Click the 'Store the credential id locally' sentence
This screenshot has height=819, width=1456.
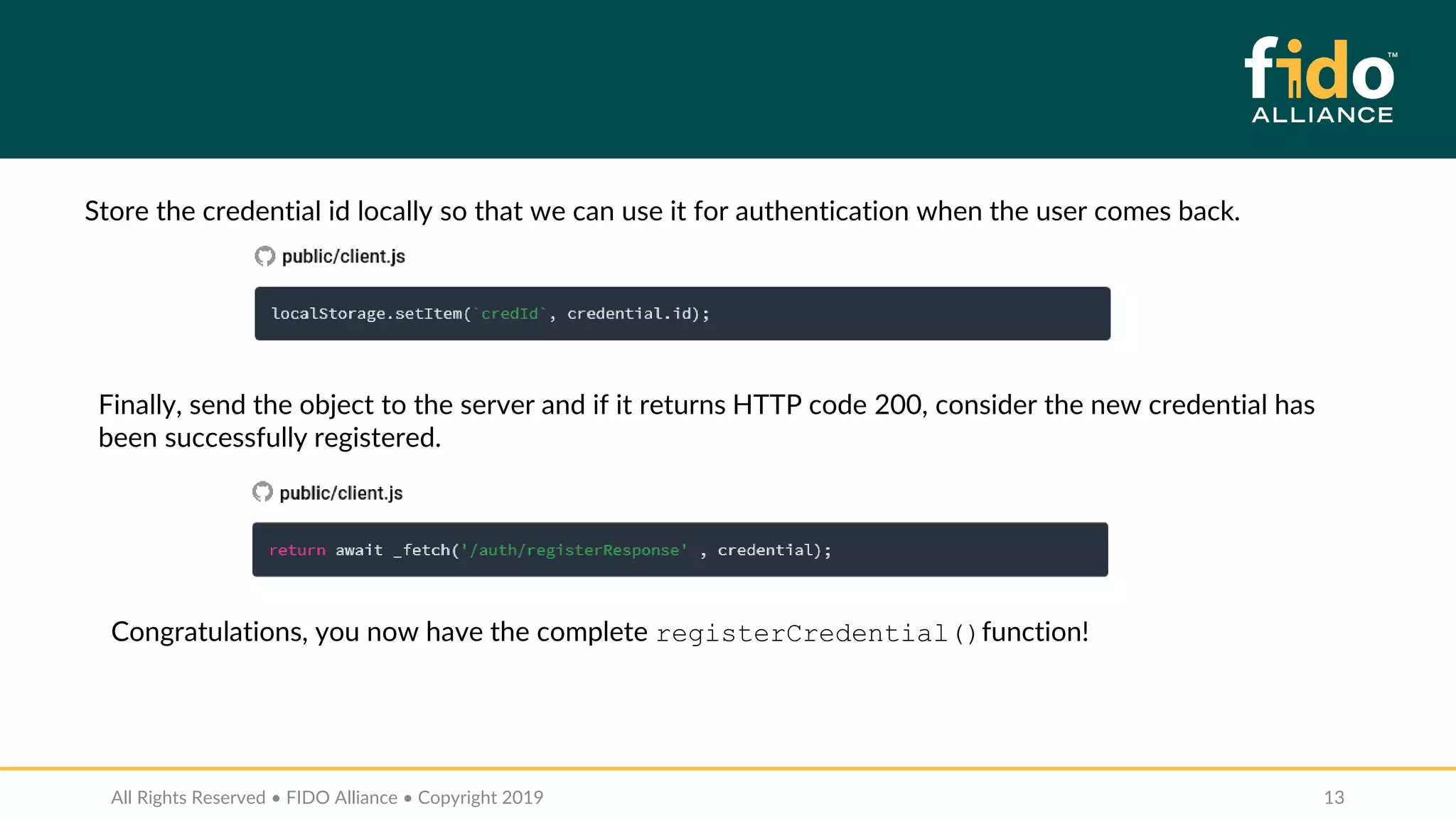point(661,211)
